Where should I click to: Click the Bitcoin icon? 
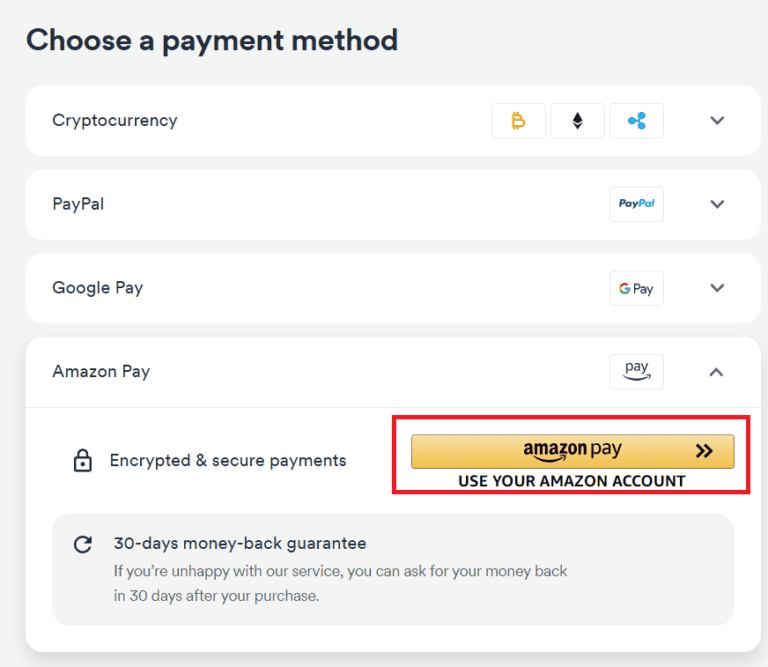(518, 121)
